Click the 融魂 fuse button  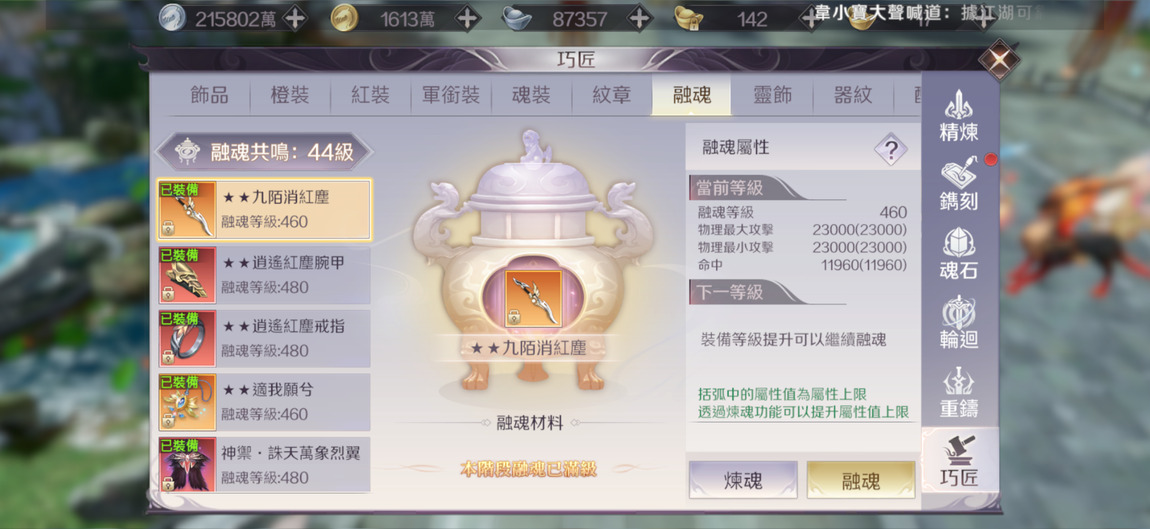click(x=861, y=480)
